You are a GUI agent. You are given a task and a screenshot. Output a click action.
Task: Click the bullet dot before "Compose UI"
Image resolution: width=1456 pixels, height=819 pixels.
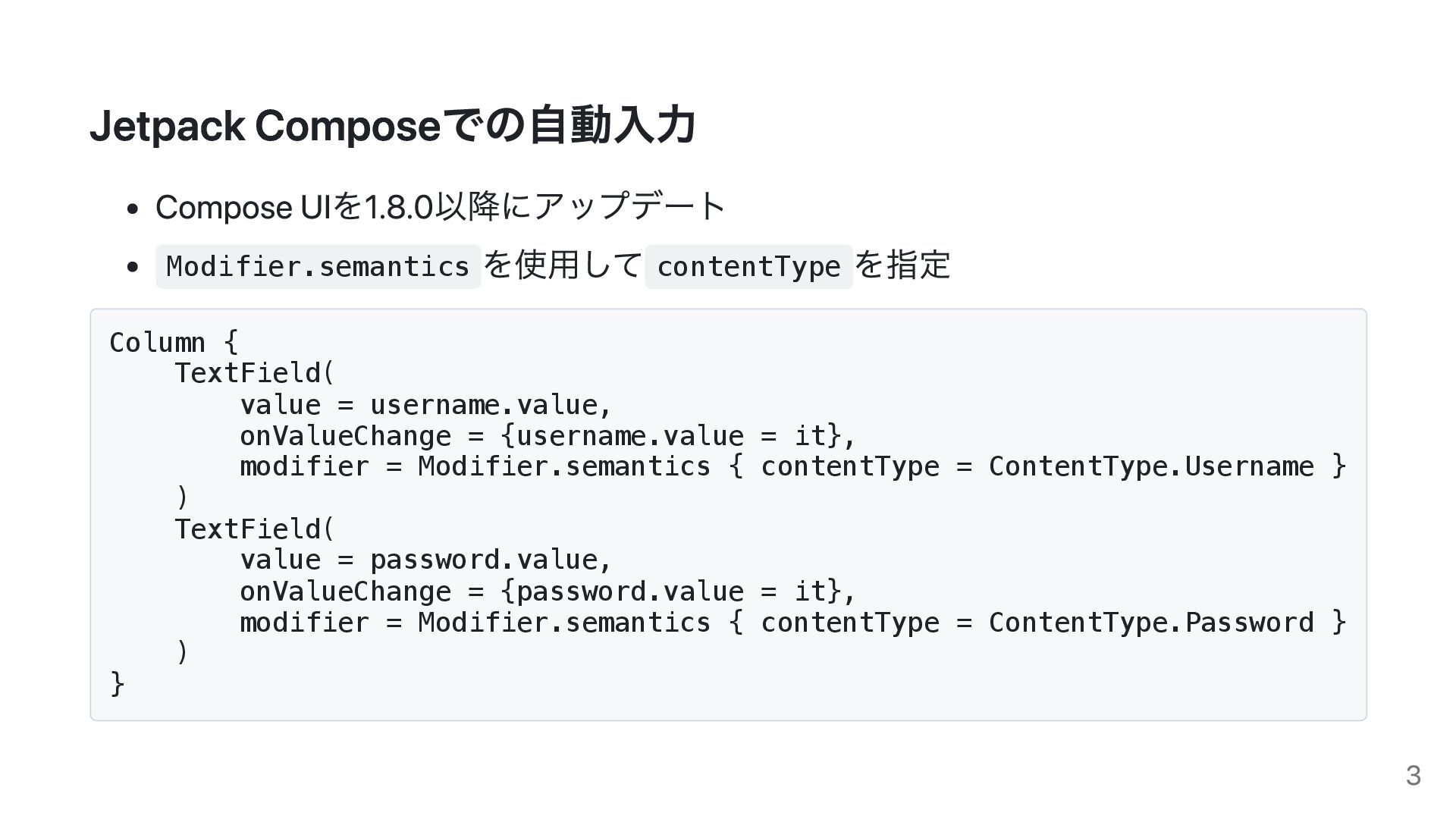[x=133, y=208]
